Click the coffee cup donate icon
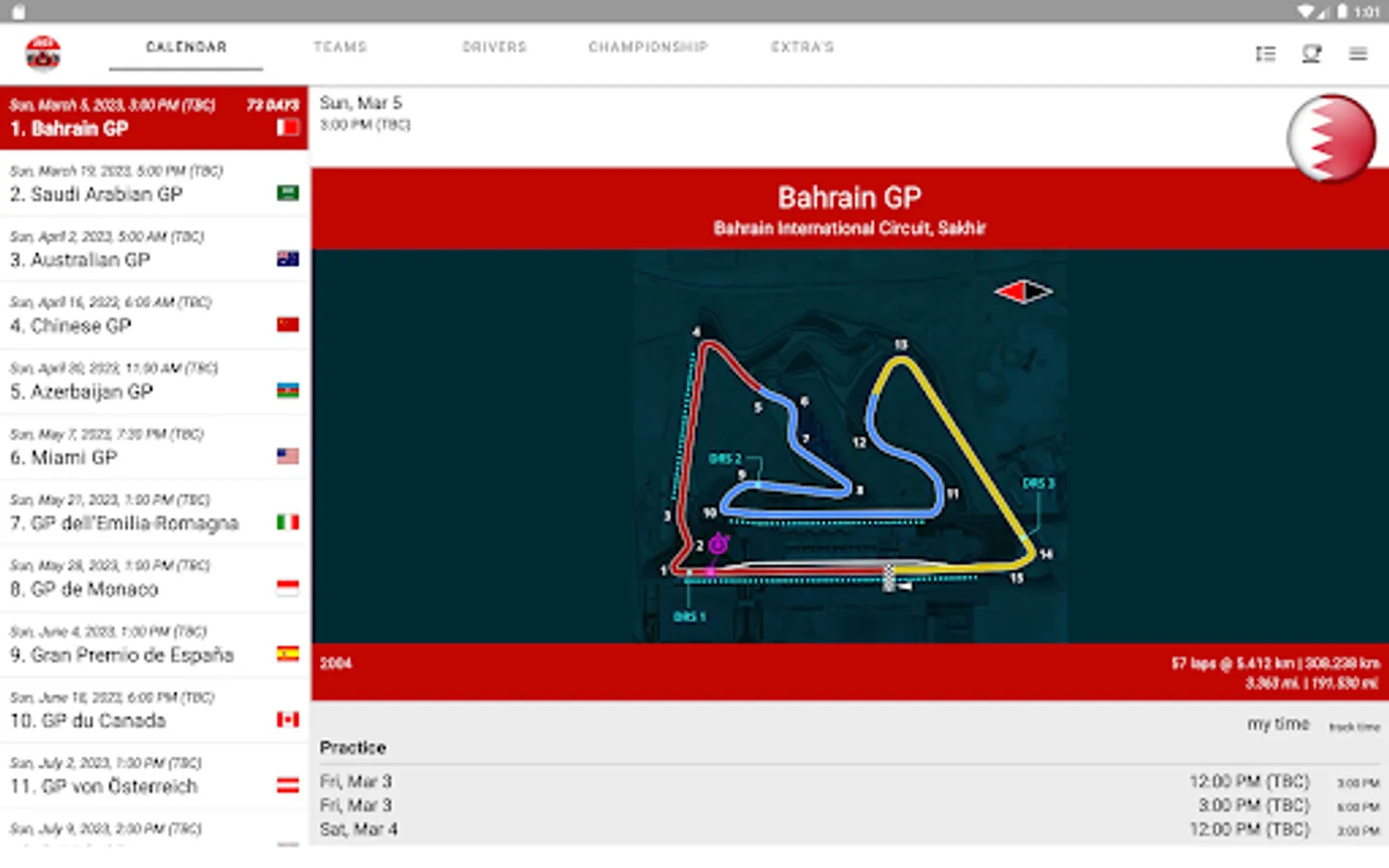 point(1311,54)
